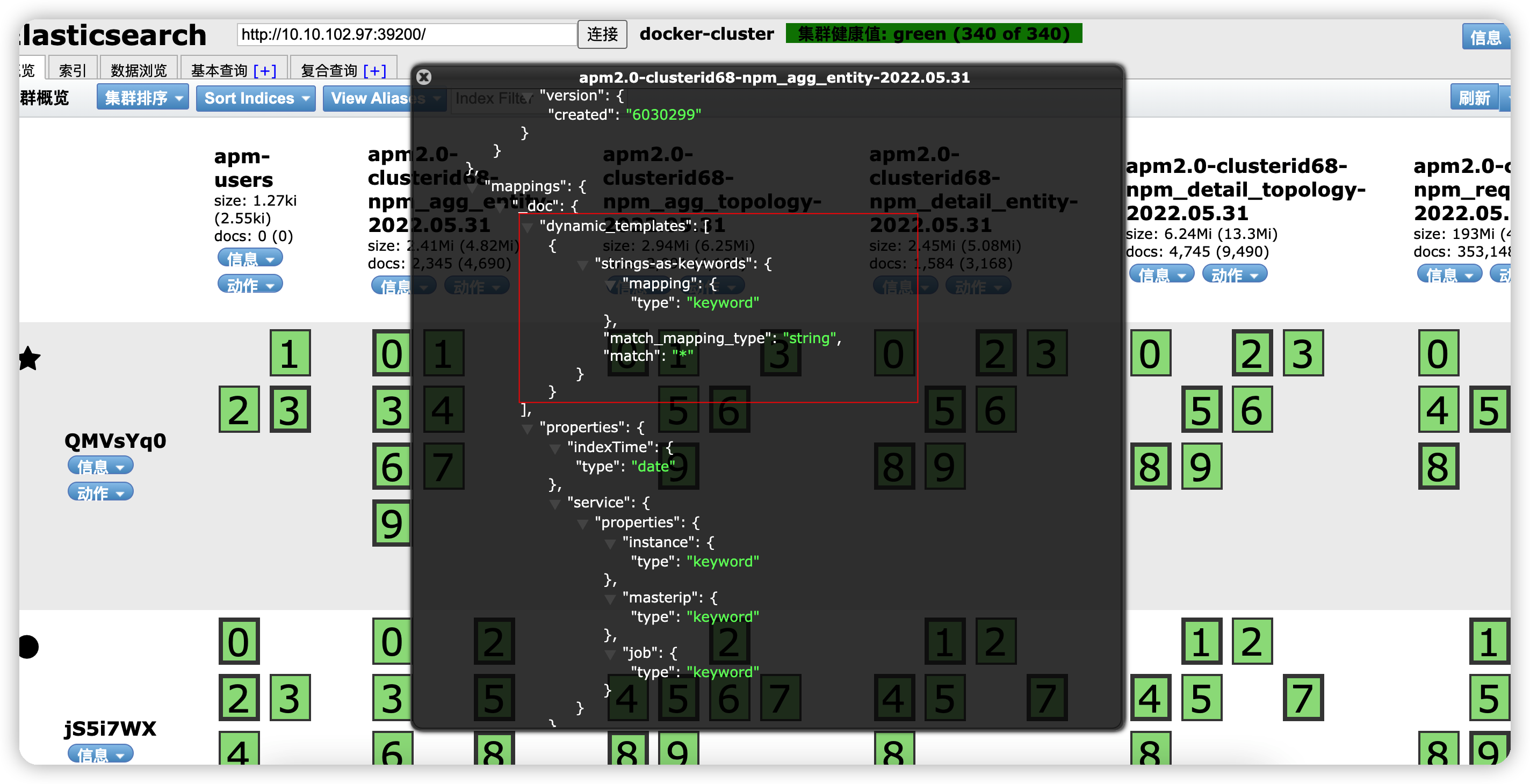The width and height of the screenshot is (1530, 784).
Task: Click shard 9 of npm_detail_topology on QMVsYq0
Action: [x=1201, y=467]
